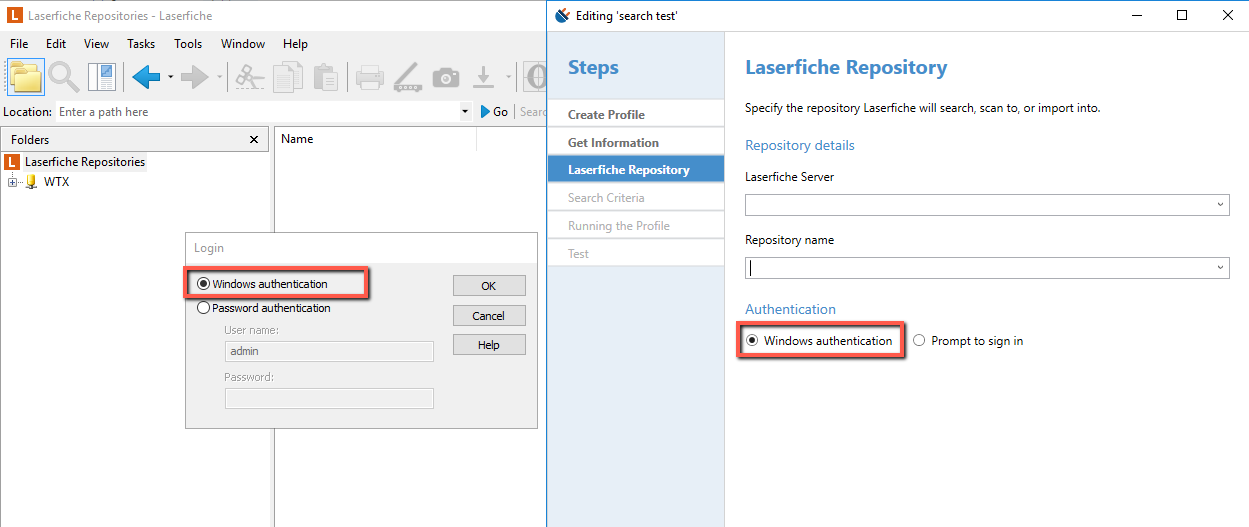Open the Forward history dropdown arrow
This screenshot has height=527, width=1249.
219,77
